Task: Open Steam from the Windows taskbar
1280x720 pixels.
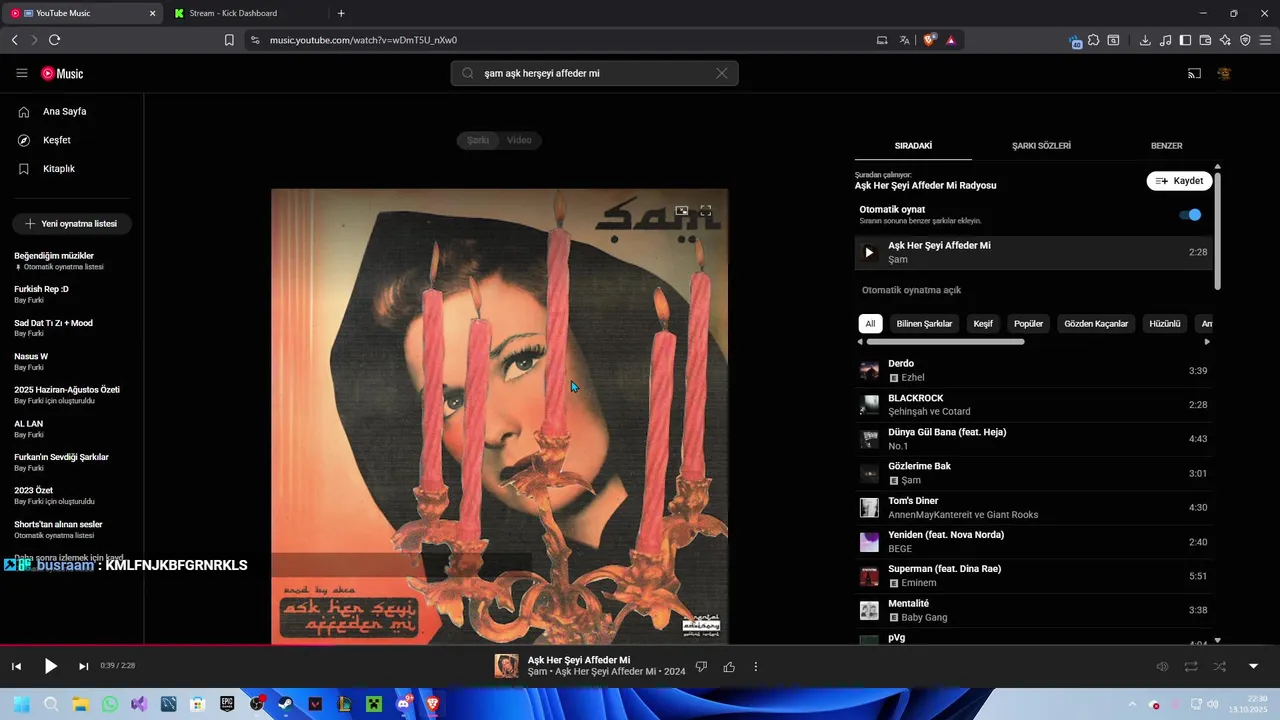Action: pos(286,704)
